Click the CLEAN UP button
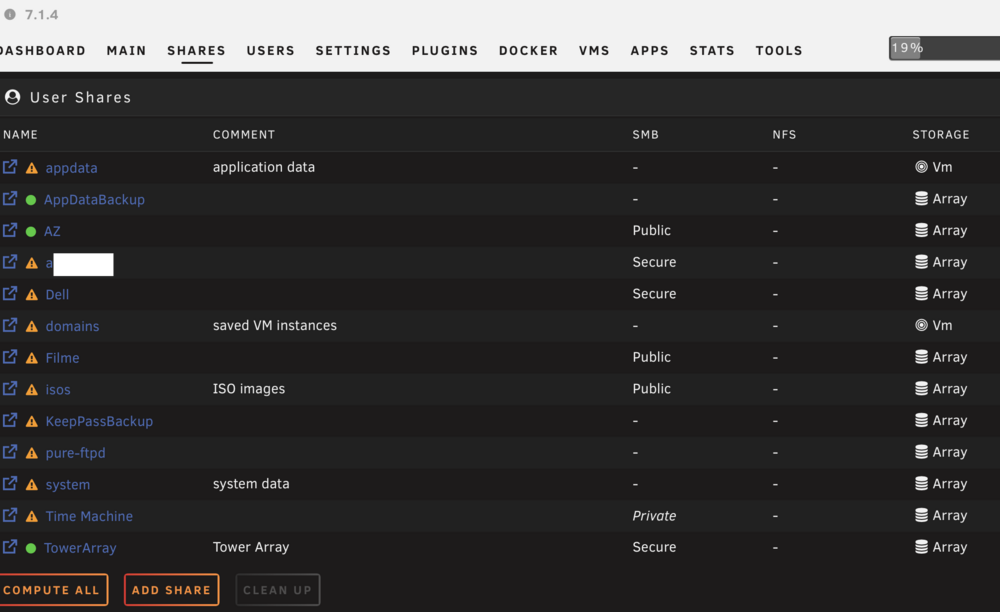The width and height of the screenshot is (1000, 612). click(x=277, y=590)
